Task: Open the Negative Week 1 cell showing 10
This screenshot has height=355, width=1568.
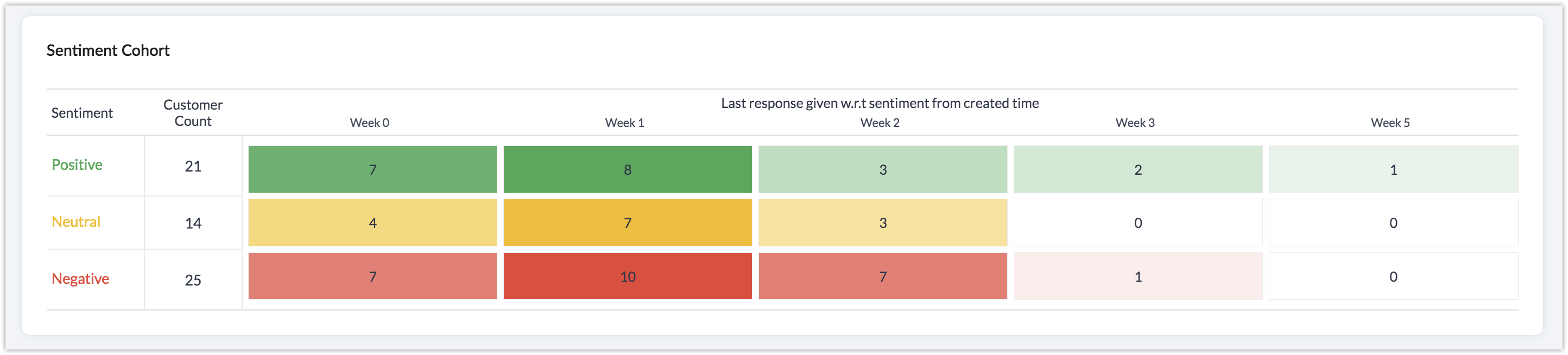Action: point(627,276)
